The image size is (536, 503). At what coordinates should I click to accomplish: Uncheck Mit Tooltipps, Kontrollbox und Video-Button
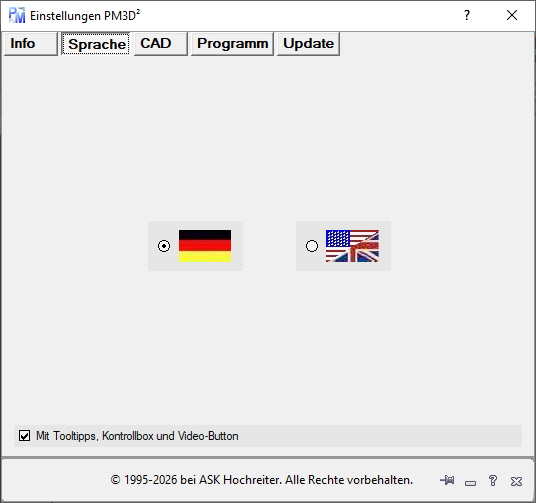24,436
